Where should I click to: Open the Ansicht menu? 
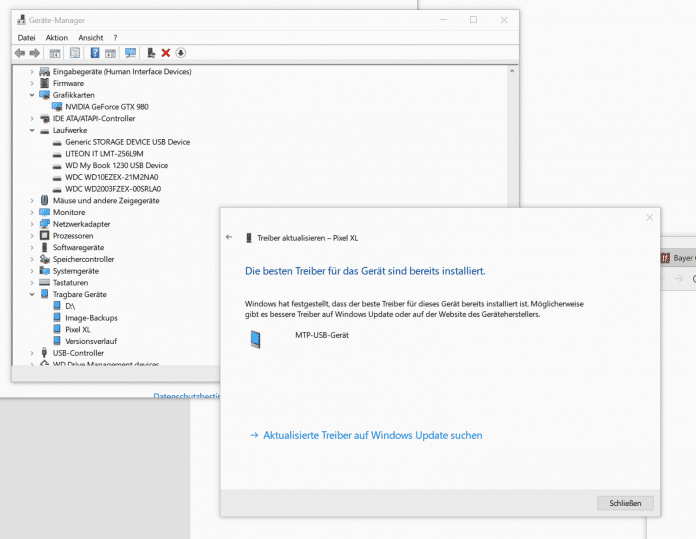click(90, 37)
